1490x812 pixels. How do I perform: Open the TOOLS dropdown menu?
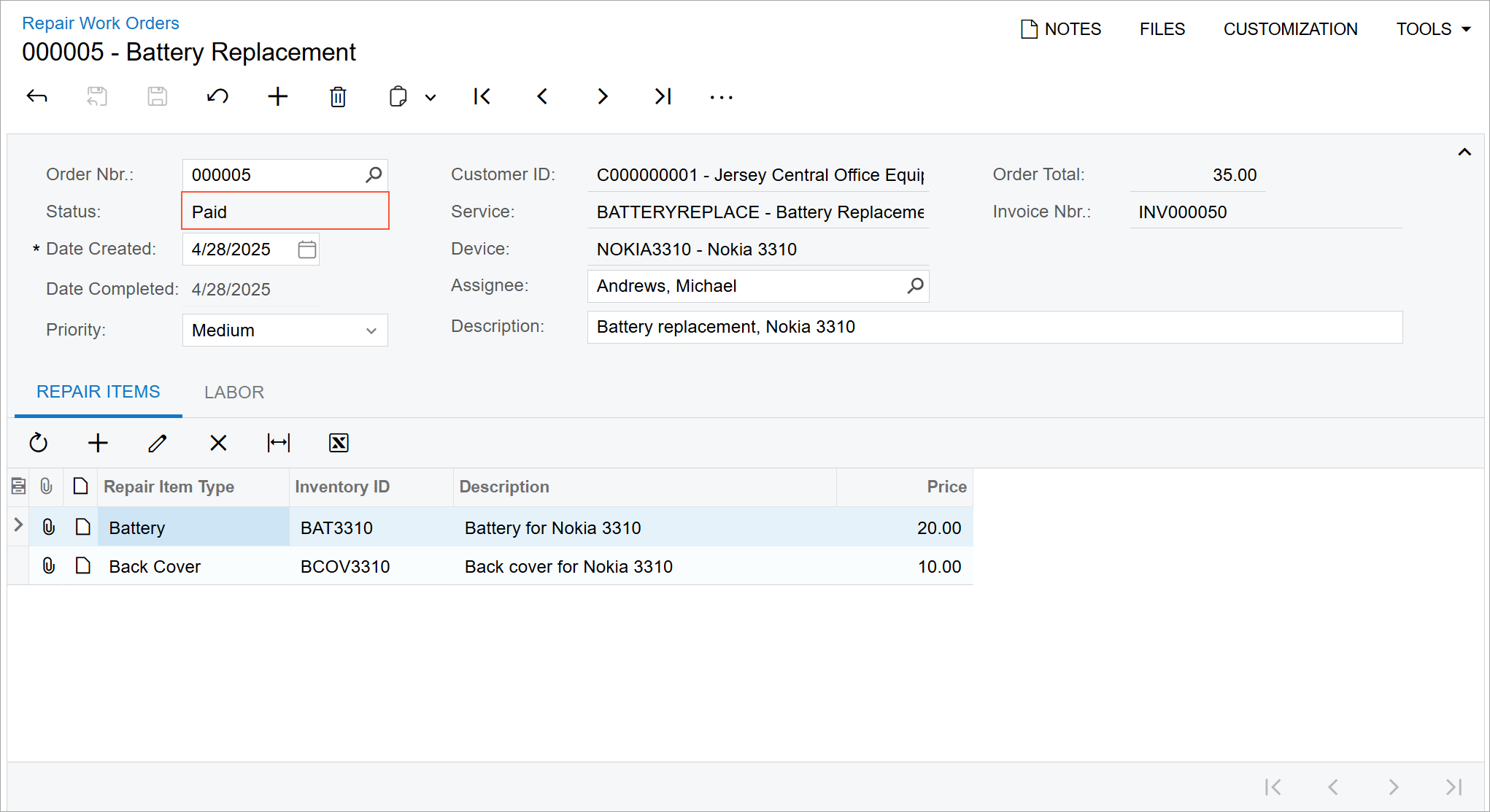point(1433,29)
